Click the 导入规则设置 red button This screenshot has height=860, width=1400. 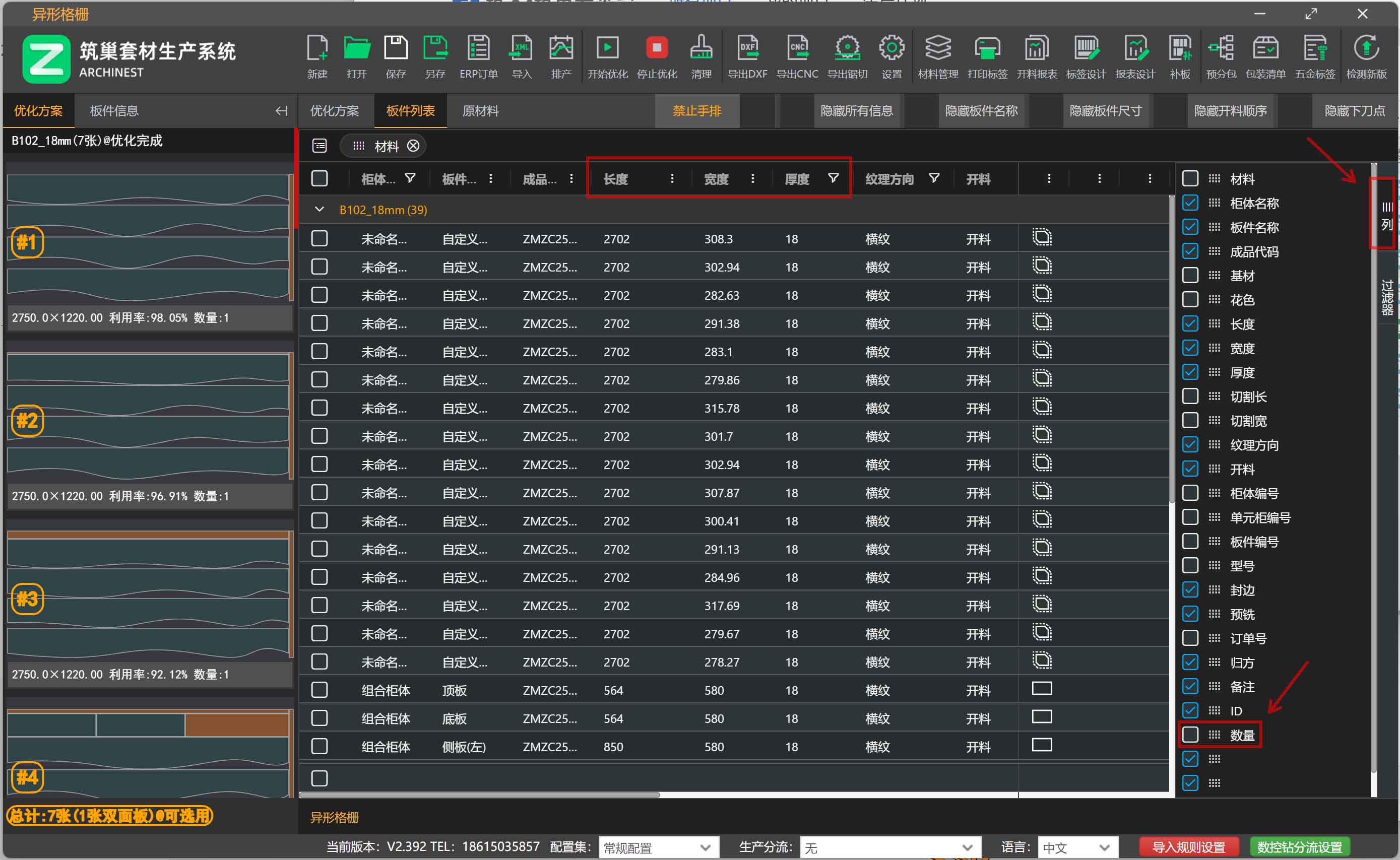tap(1188, 847)
